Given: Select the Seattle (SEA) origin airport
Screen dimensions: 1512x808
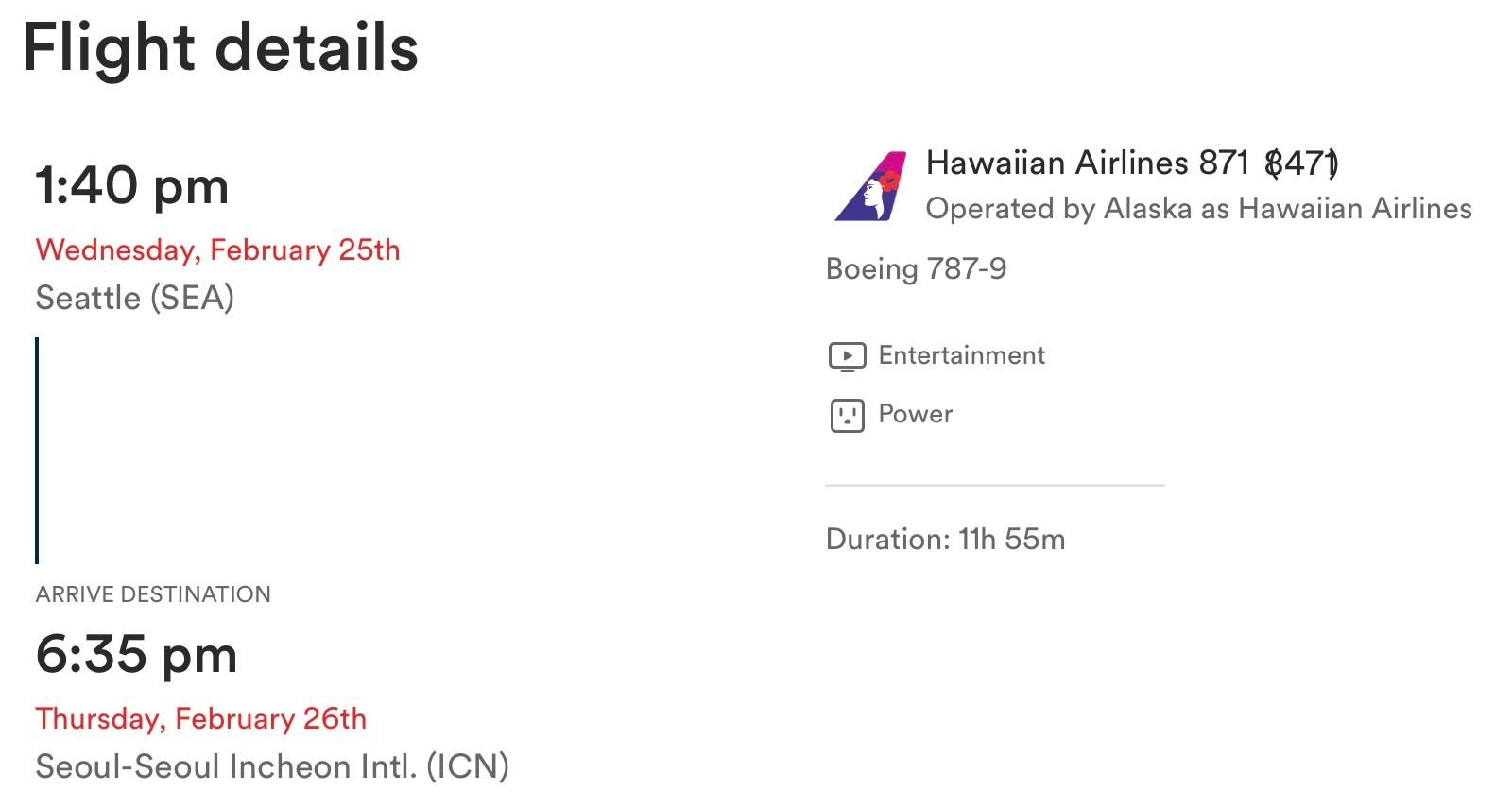Looking at the screenshot, I should point(134,299).
